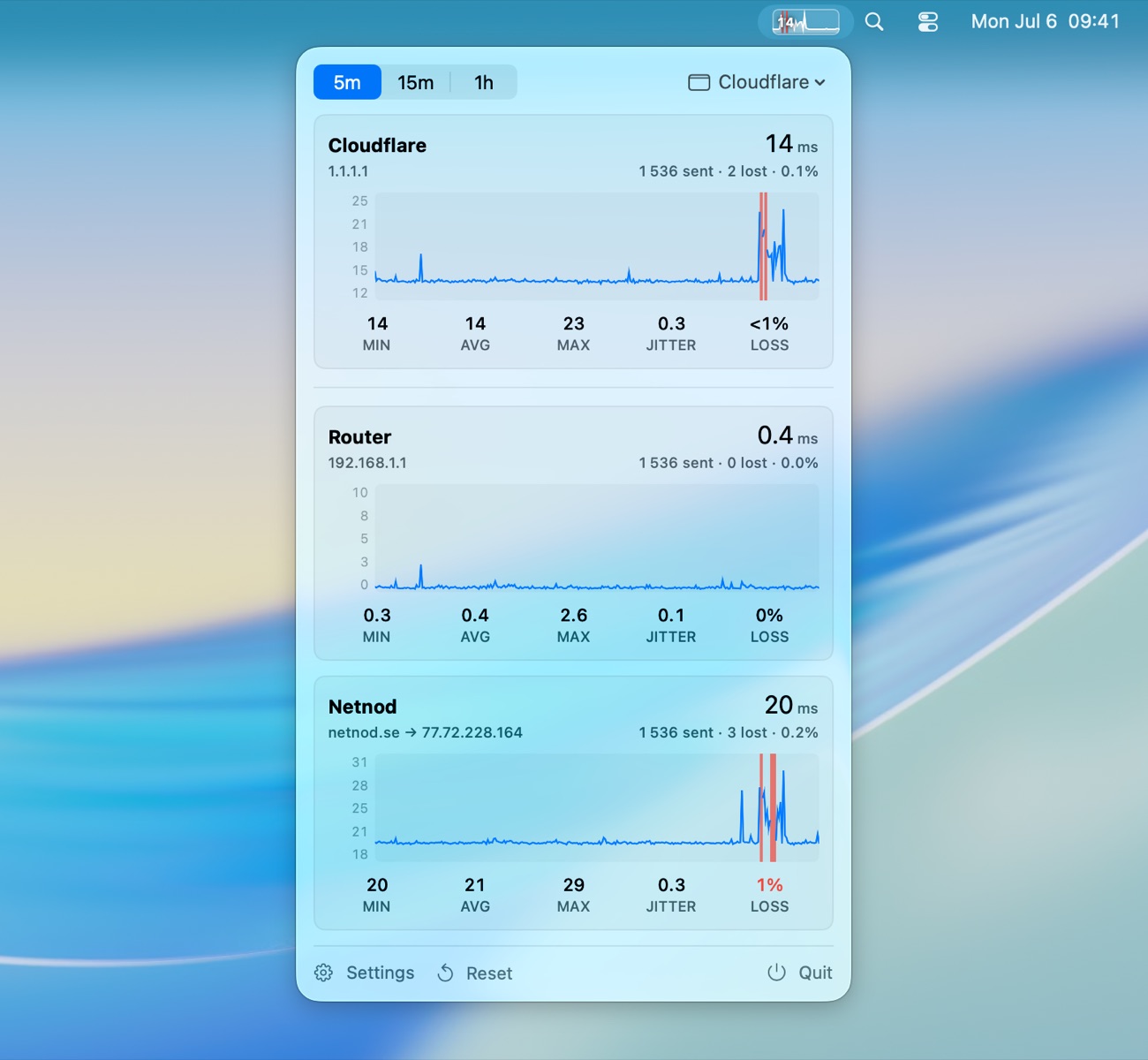Image resolution: width=1148 pixels, height=1060 pixels.
Task: Click '1 536 sent · 0 lost · 0.0%'
Action: point(729,463)
